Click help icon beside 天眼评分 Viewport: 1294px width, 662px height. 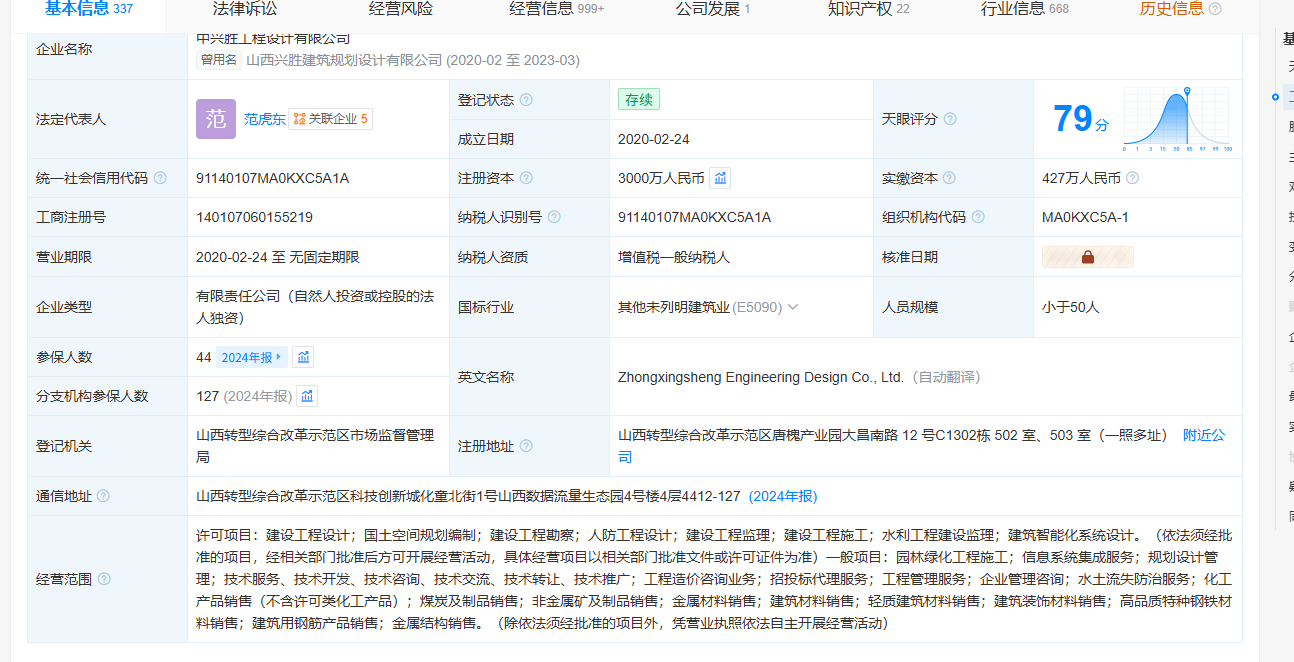[950, 119]
